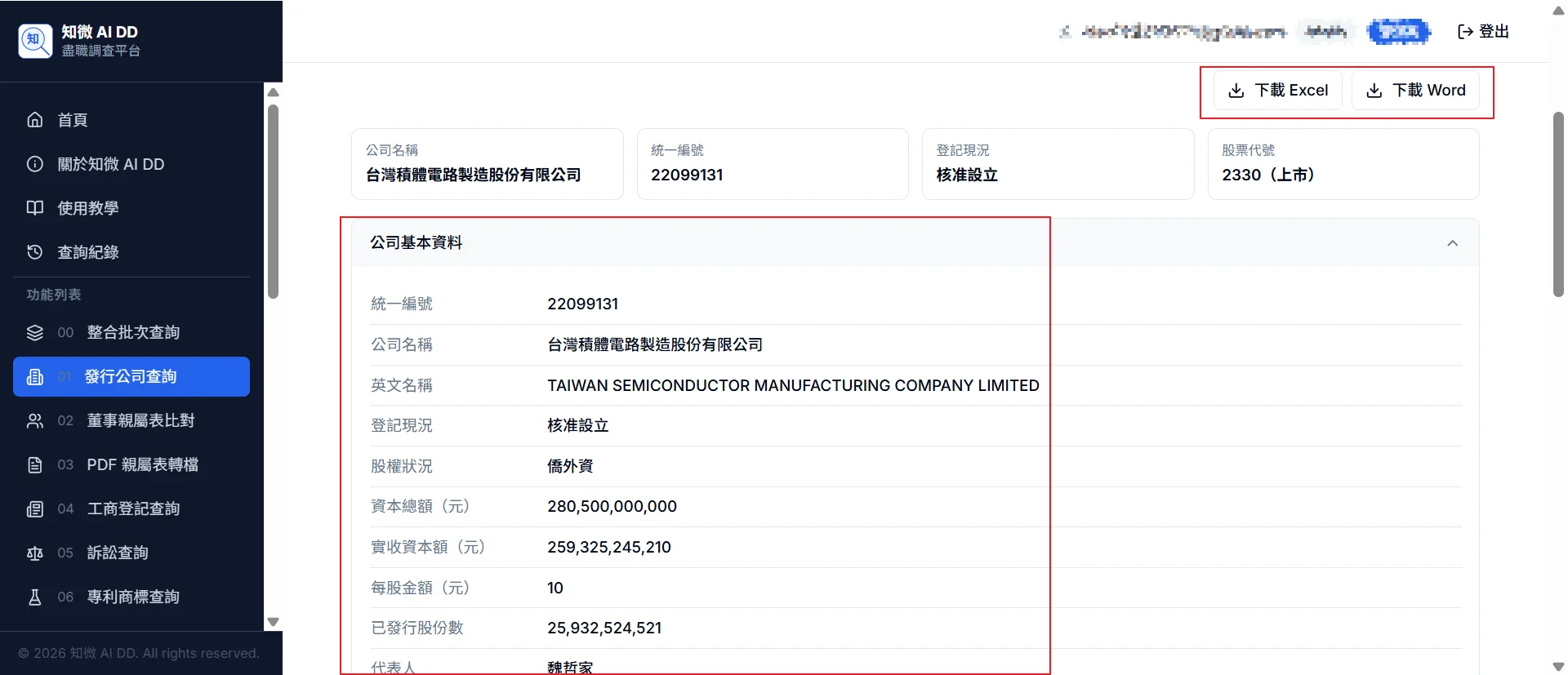Select 發行公司查詢 function

pyautogui.click(x=131, y=376)
